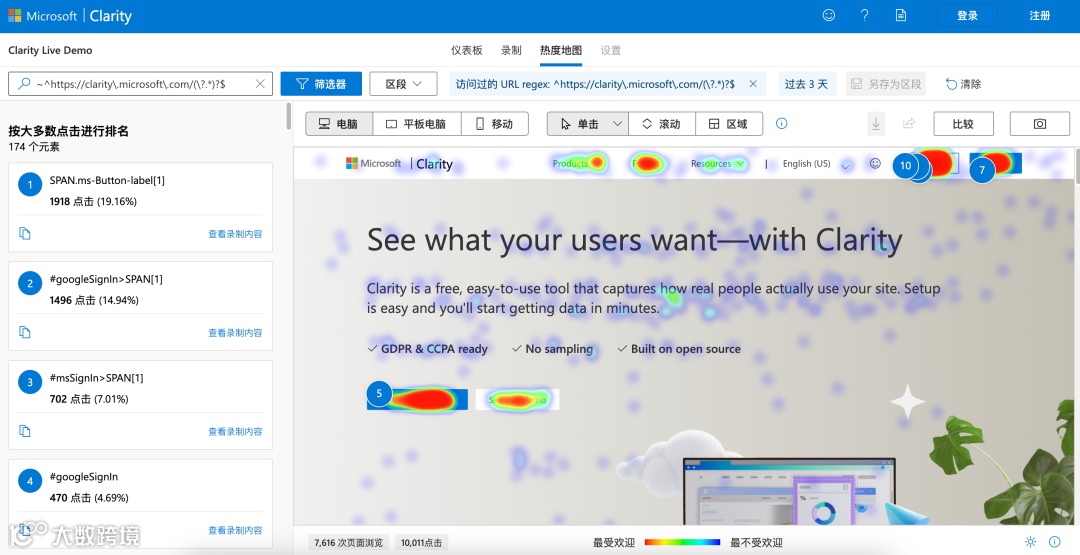Click the heatmap info icon
The image size is (1080, 555).
coord(782,123)
